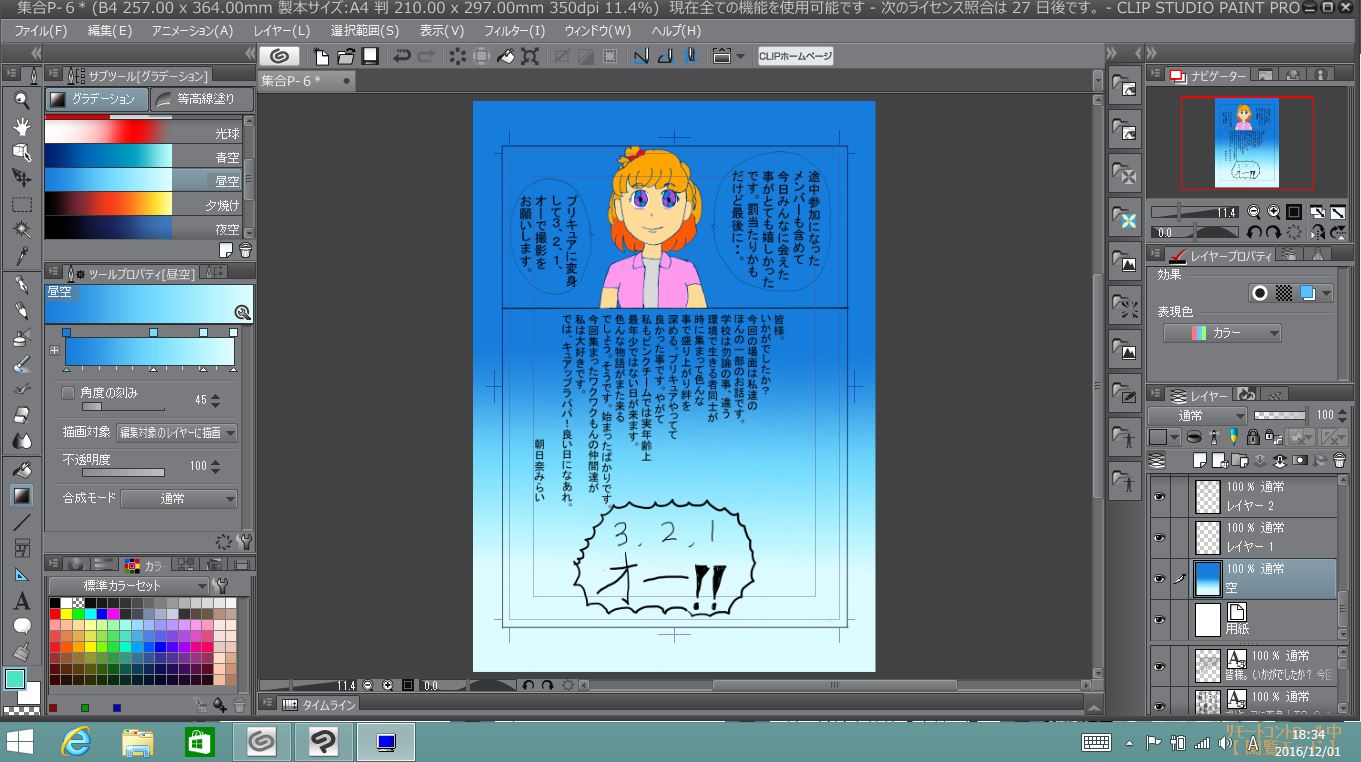Select the Text tool
Viewport: 1361px width, 762px height.
pos(21,601)
